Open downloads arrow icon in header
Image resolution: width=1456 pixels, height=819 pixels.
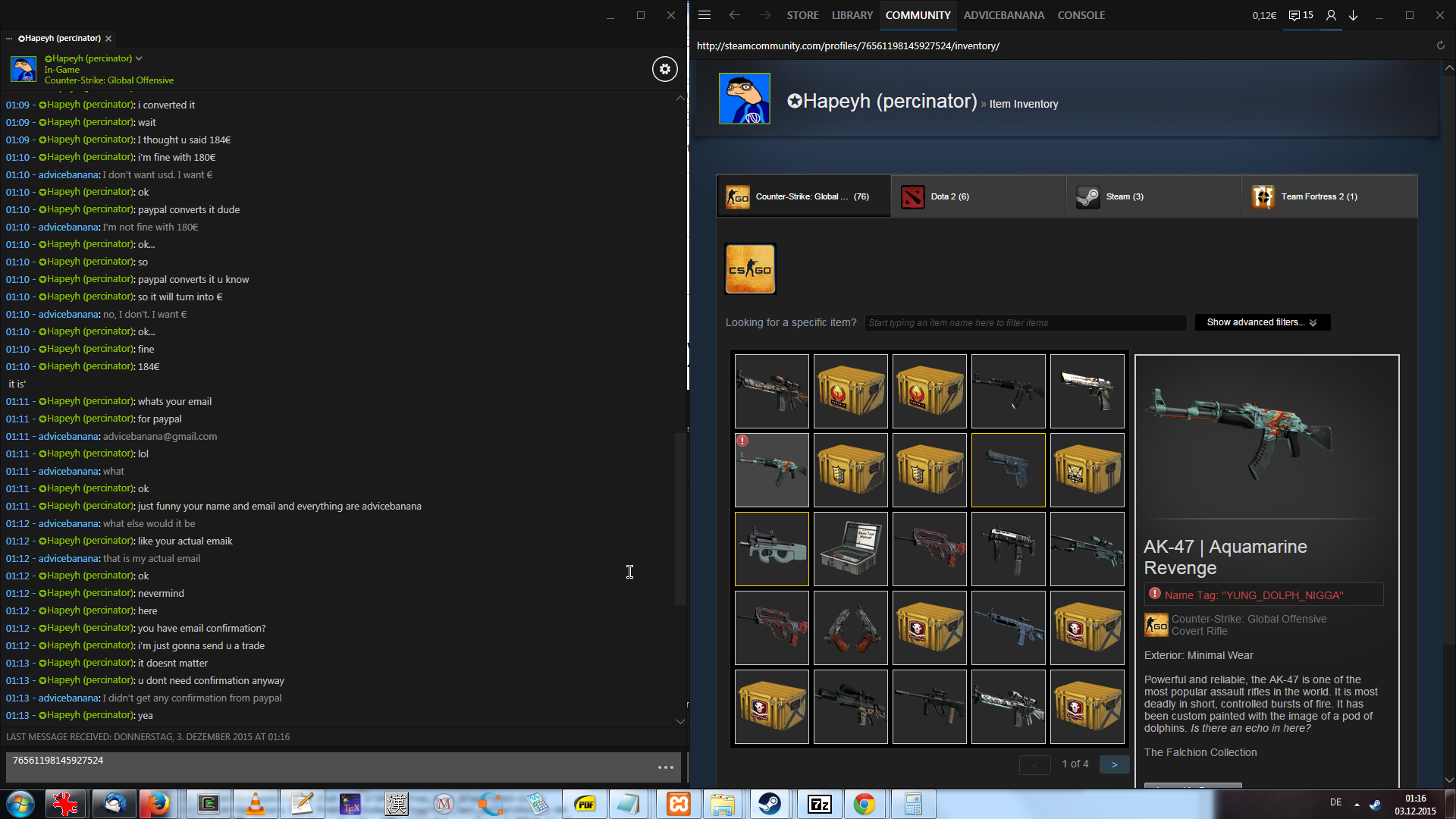pyautogui.click(x=1353, y=15)
